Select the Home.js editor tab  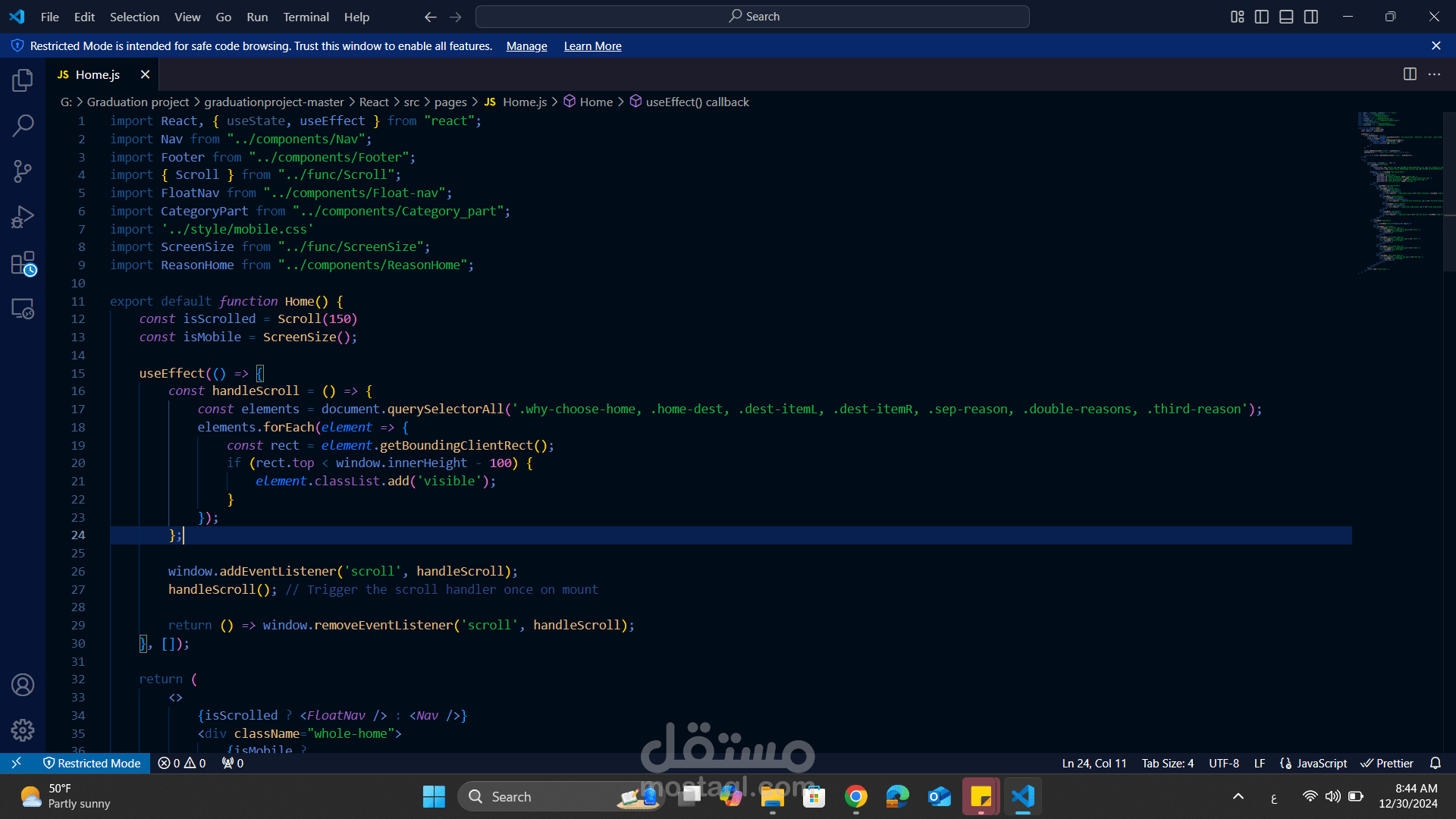click(x=97, y=74)
